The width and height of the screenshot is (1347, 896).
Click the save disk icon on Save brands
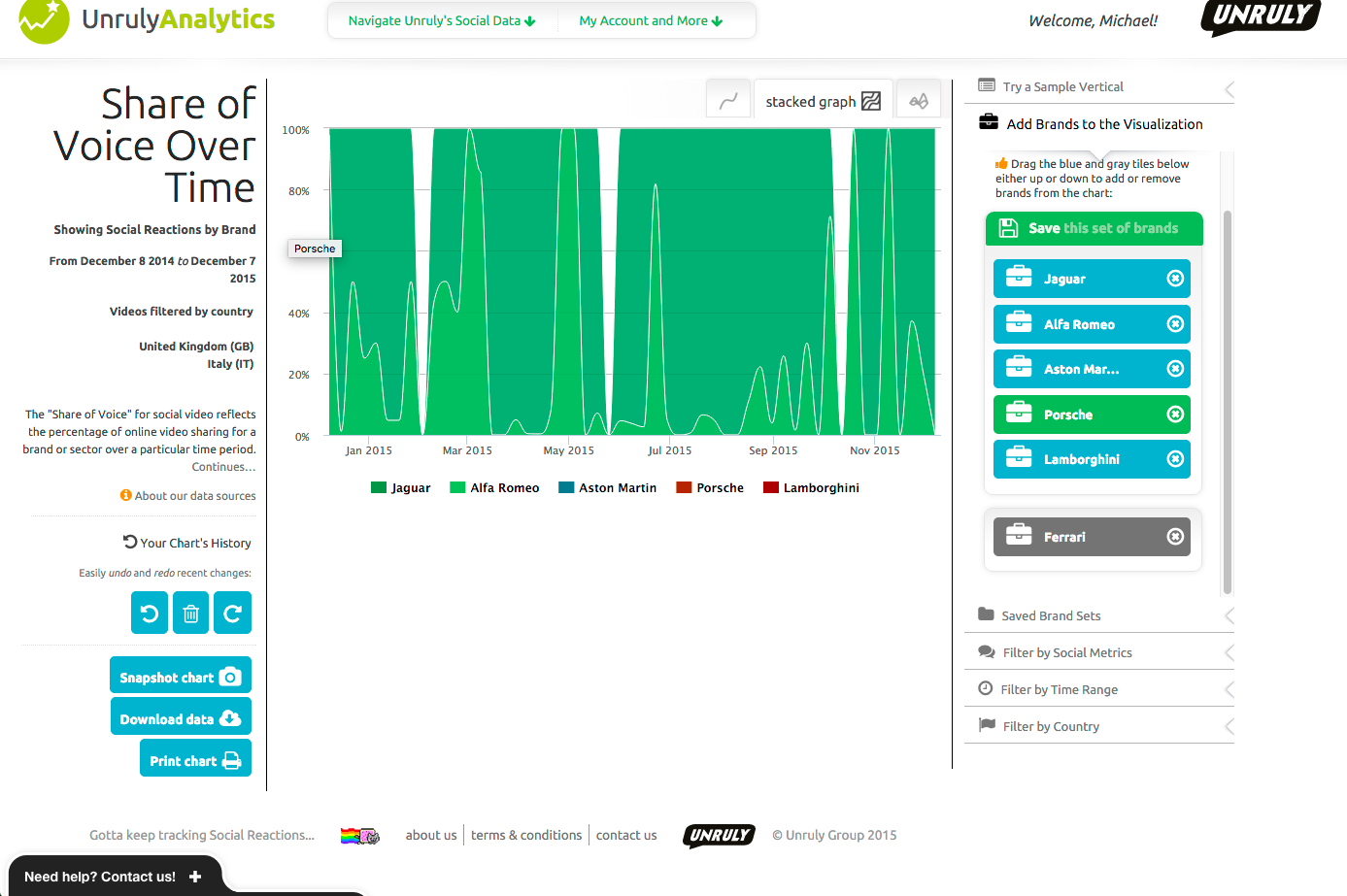(x=1008, y=228)
